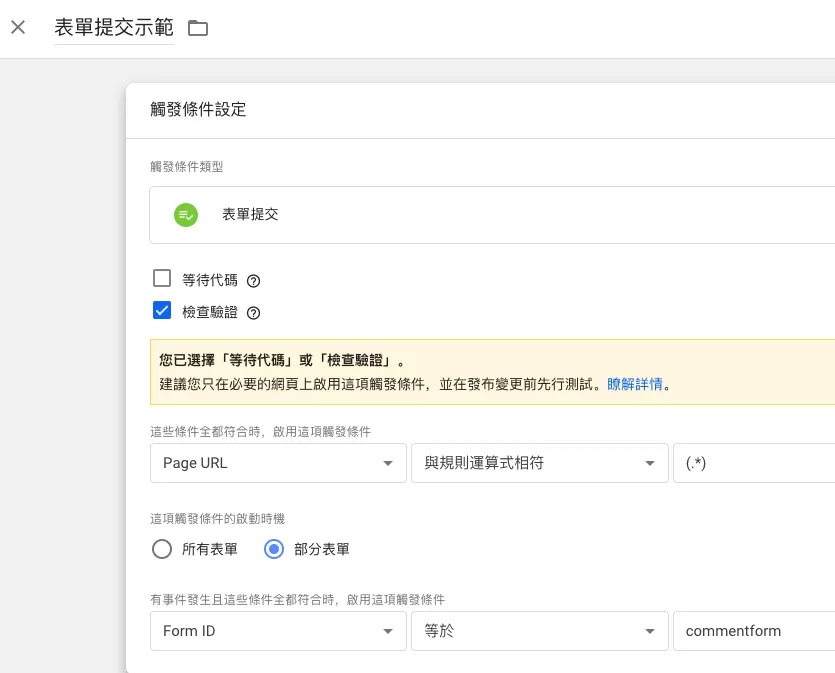Open the Form ID variable dropdown
This screenshot has width=835, height=673.
click(x=279, y=631)
